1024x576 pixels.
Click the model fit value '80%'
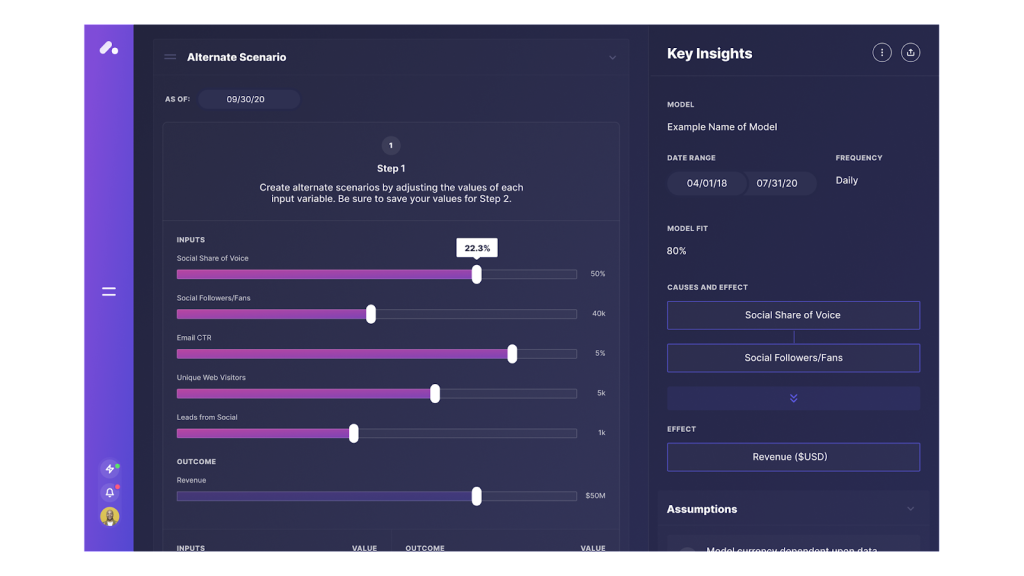click(677, 251)
